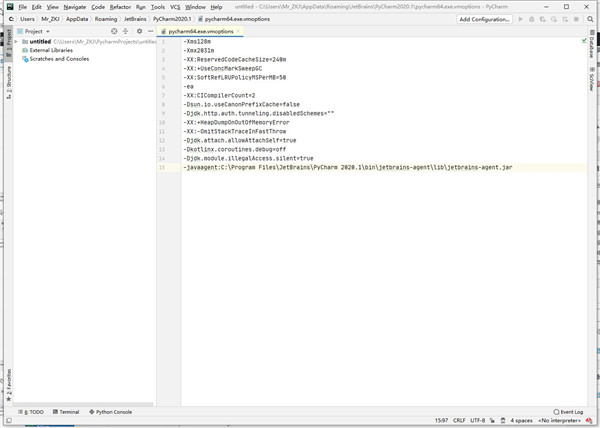Close the pycharm64.exe.vmoptions tab
Screen dimensions: 600x428
238,31
